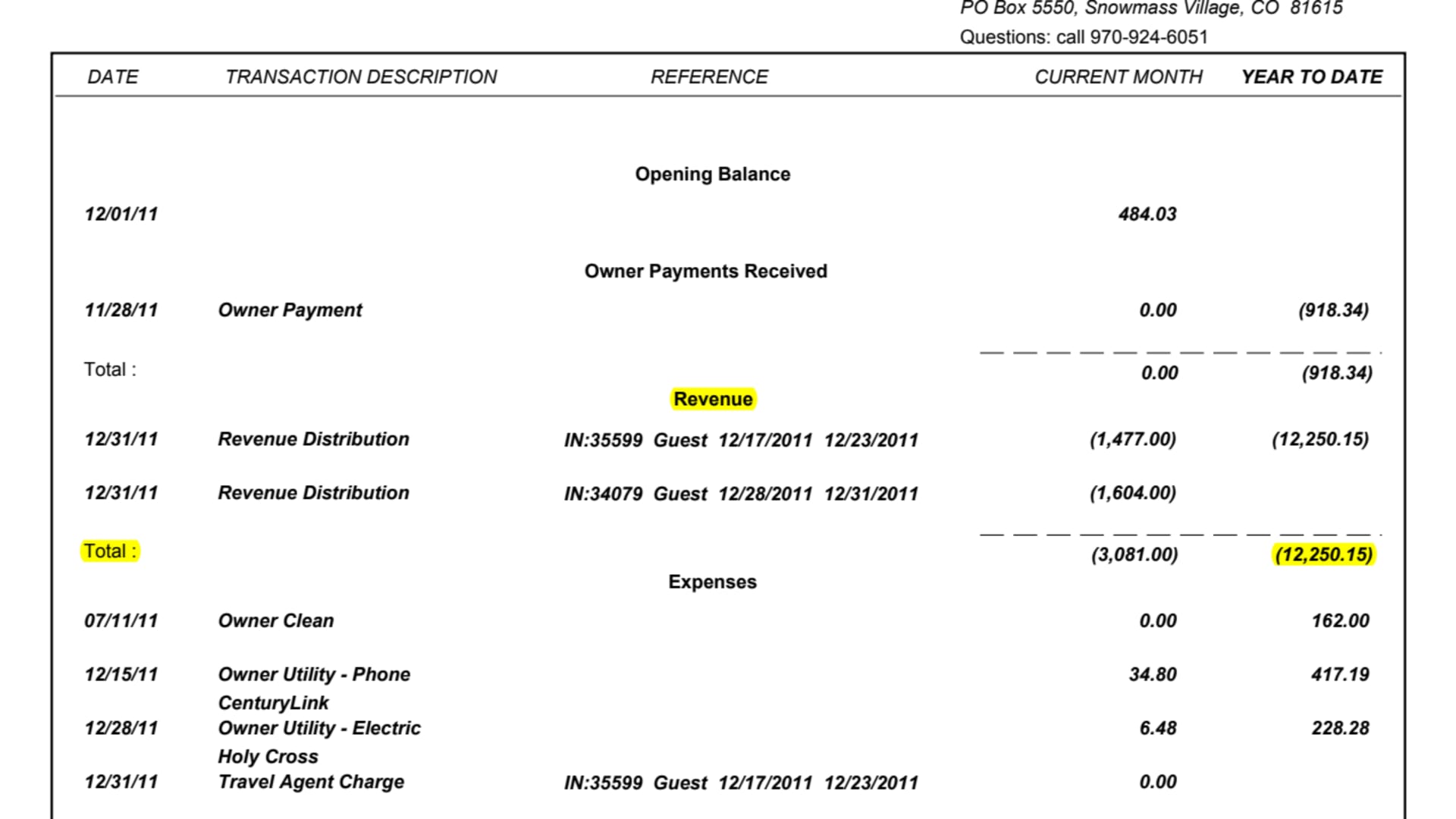Click the Total label under Owner Payments
Viewport: 1456px width, 819px height.
[x=110, y=369]
